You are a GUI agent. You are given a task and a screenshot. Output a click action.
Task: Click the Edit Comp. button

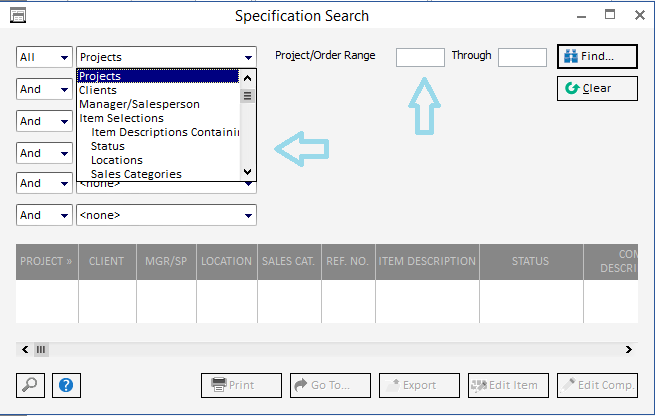[597, 385]
